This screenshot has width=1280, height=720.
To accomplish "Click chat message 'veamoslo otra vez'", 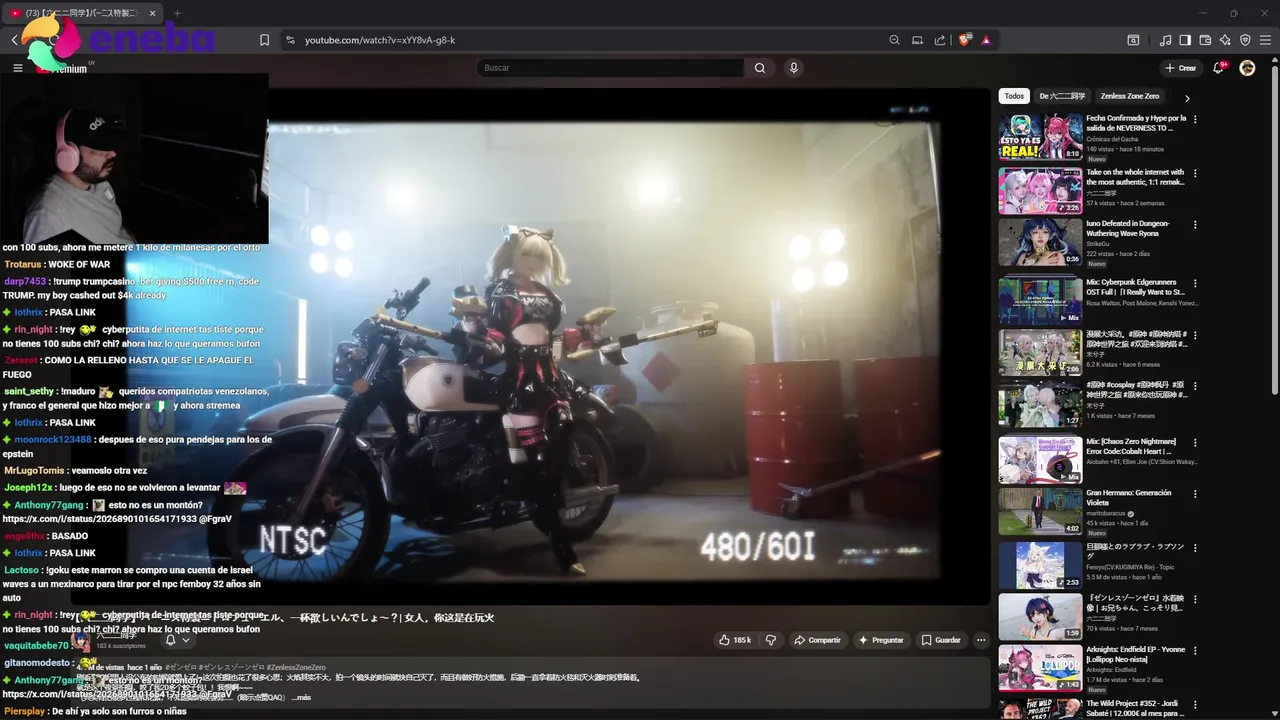I will pos(107,471).
